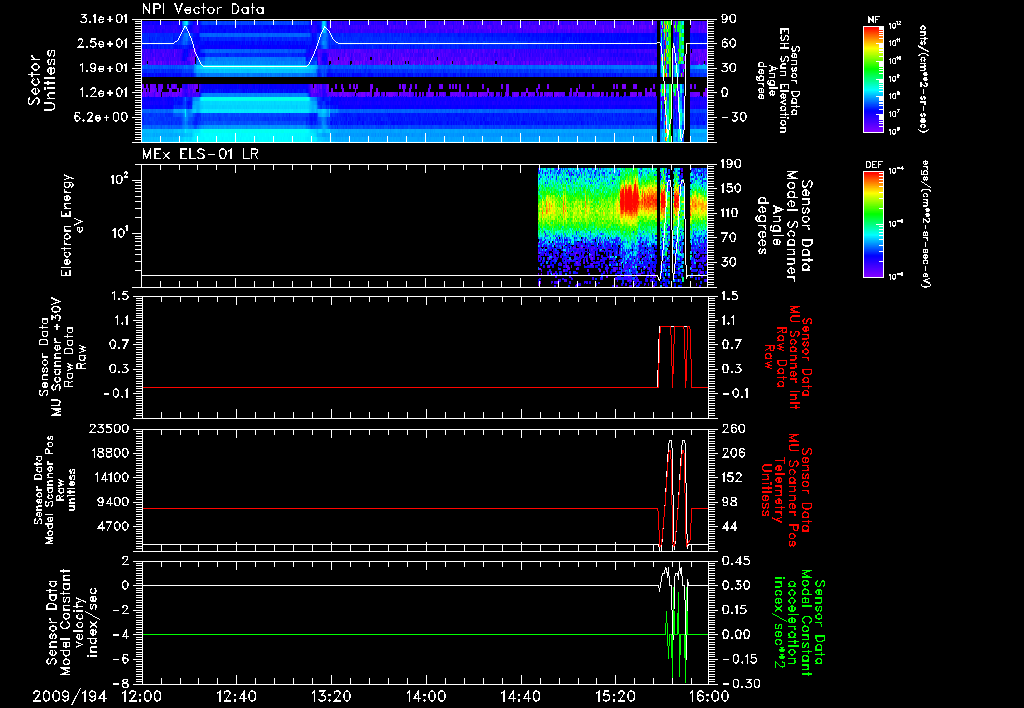Screen dimensions: 1024x708
Task: Click the 0.45 acceleration tick label
Action: [x=735, y=560]
